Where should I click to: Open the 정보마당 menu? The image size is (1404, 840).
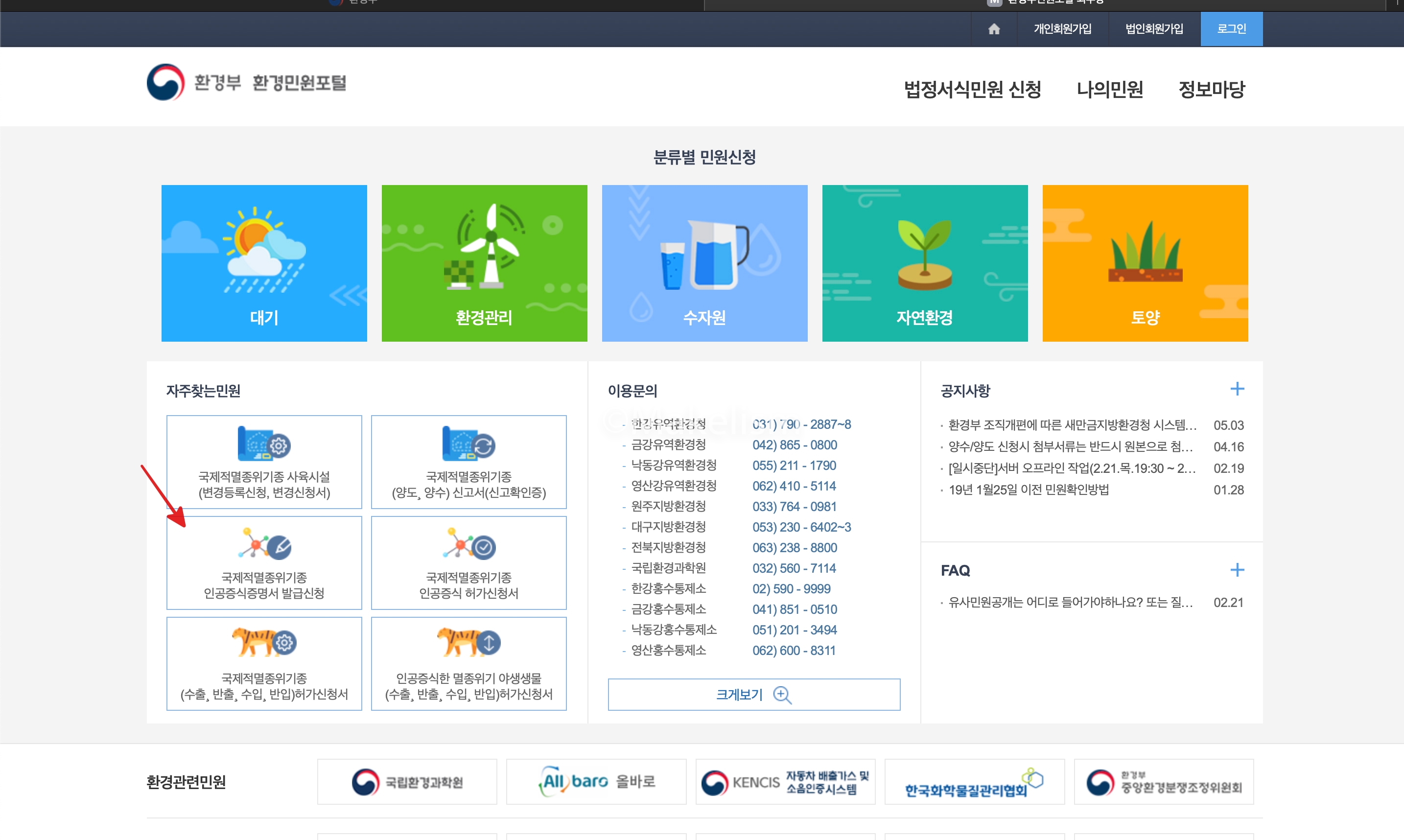tap(1211, 90)
